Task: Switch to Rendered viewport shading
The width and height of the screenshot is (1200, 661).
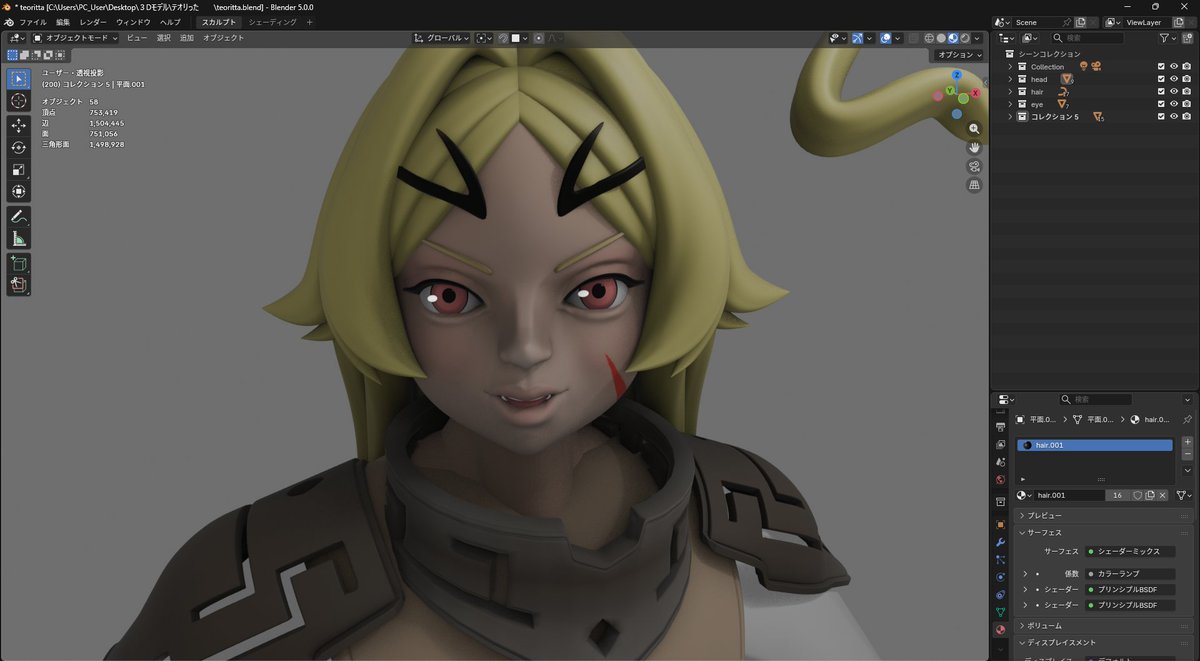Action: (x=964, y=38)
